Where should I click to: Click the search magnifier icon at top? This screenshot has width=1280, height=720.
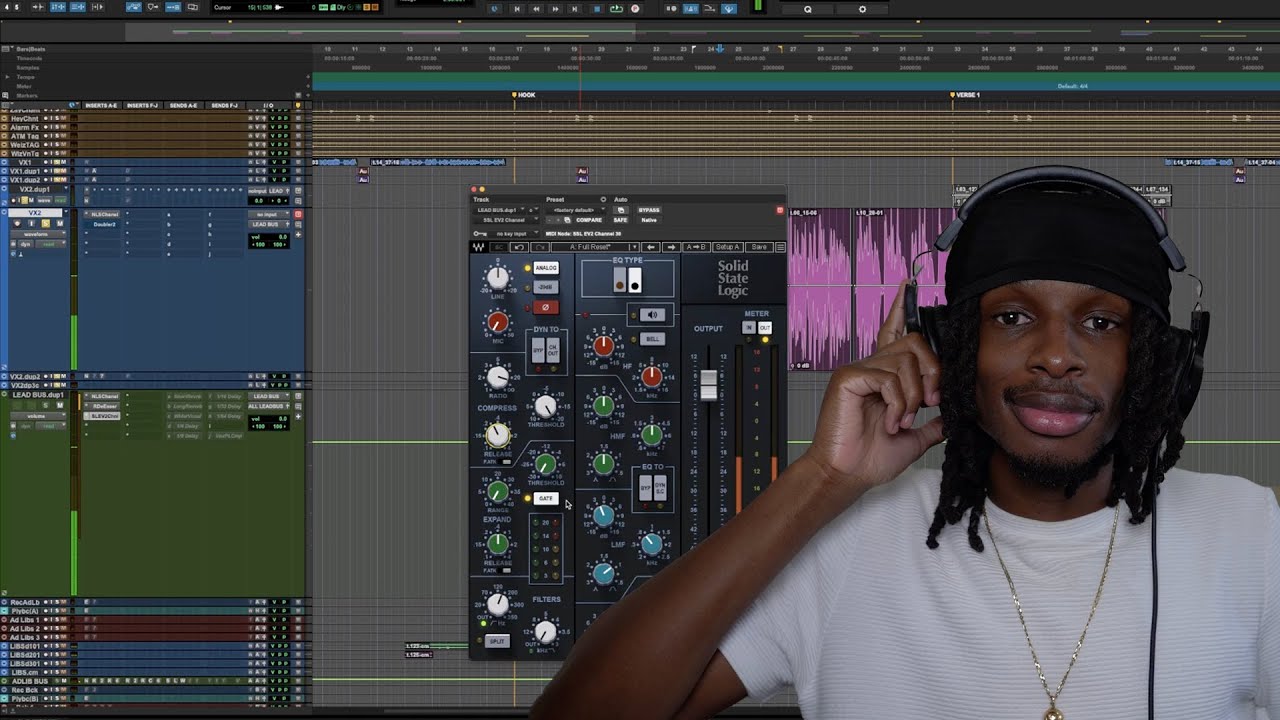click(x=808, y=9)
